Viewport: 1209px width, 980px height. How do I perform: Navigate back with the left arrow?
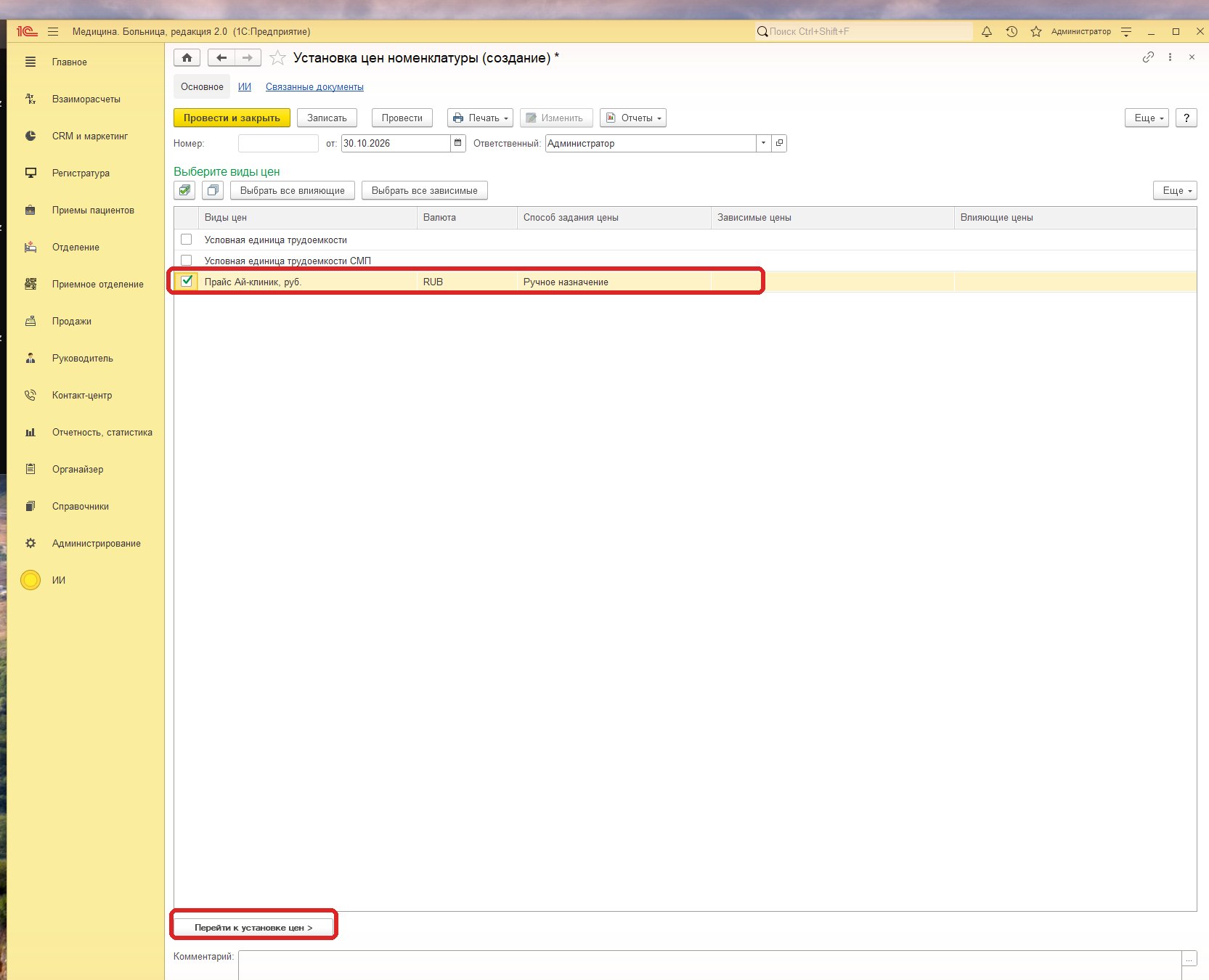click(221, 58)
